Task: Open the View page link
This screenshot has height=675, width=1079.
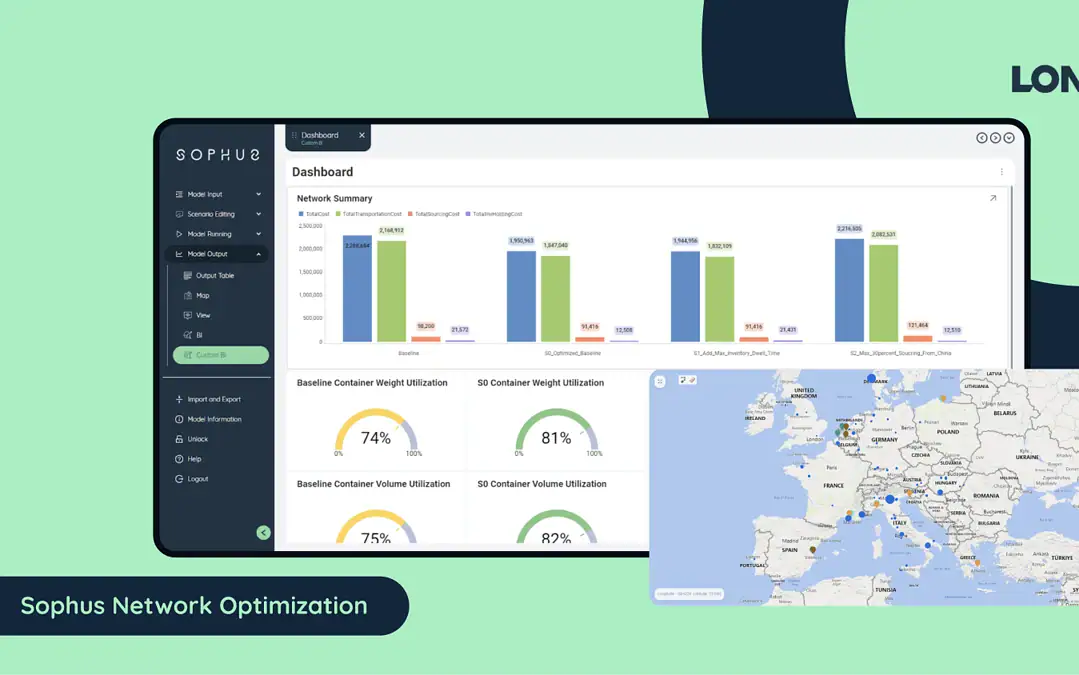Action: (203, 315)
